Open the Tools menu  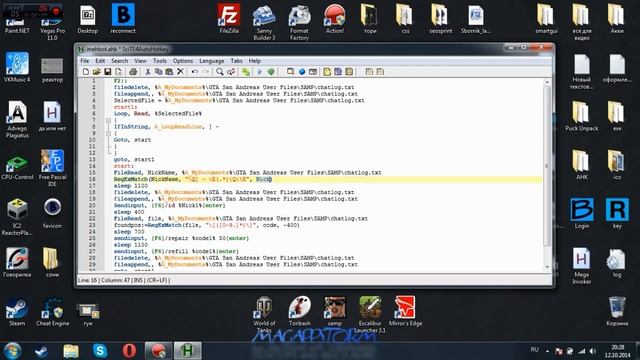pos(160,61)
